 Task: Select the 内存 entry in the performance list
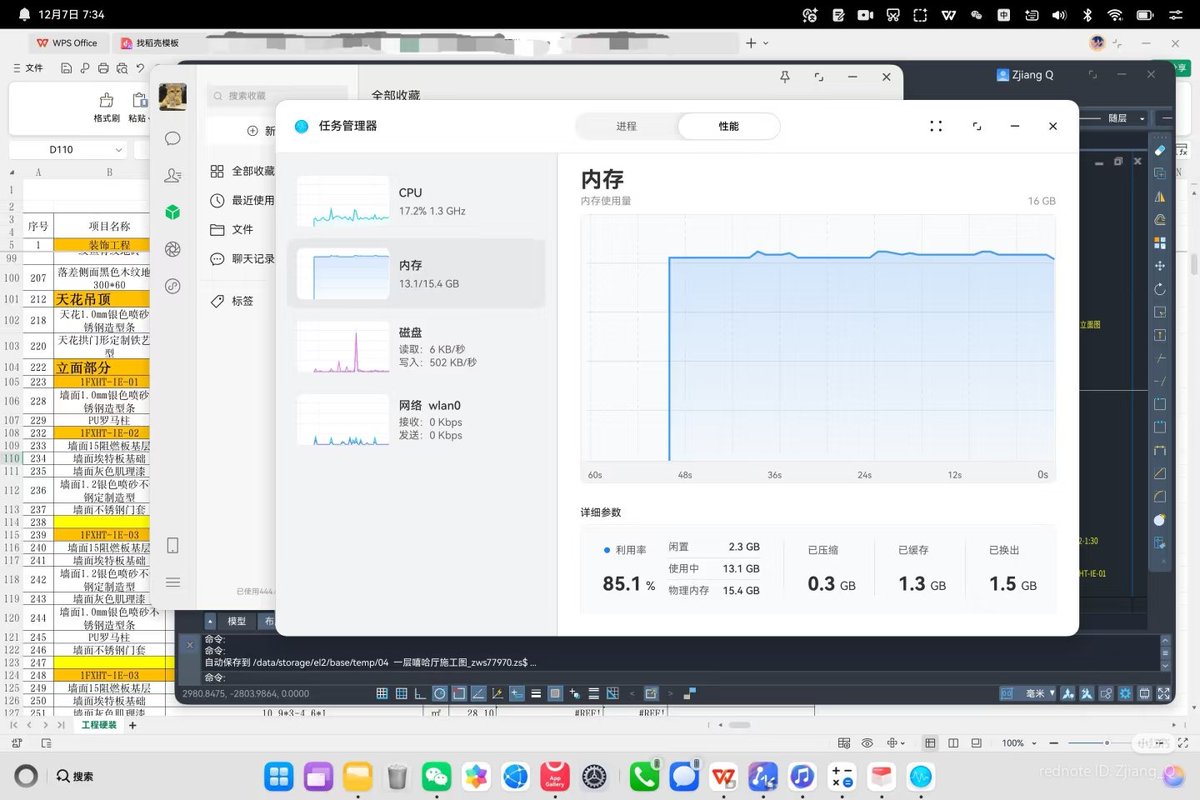pyautogui.click(x=416, y=273)
